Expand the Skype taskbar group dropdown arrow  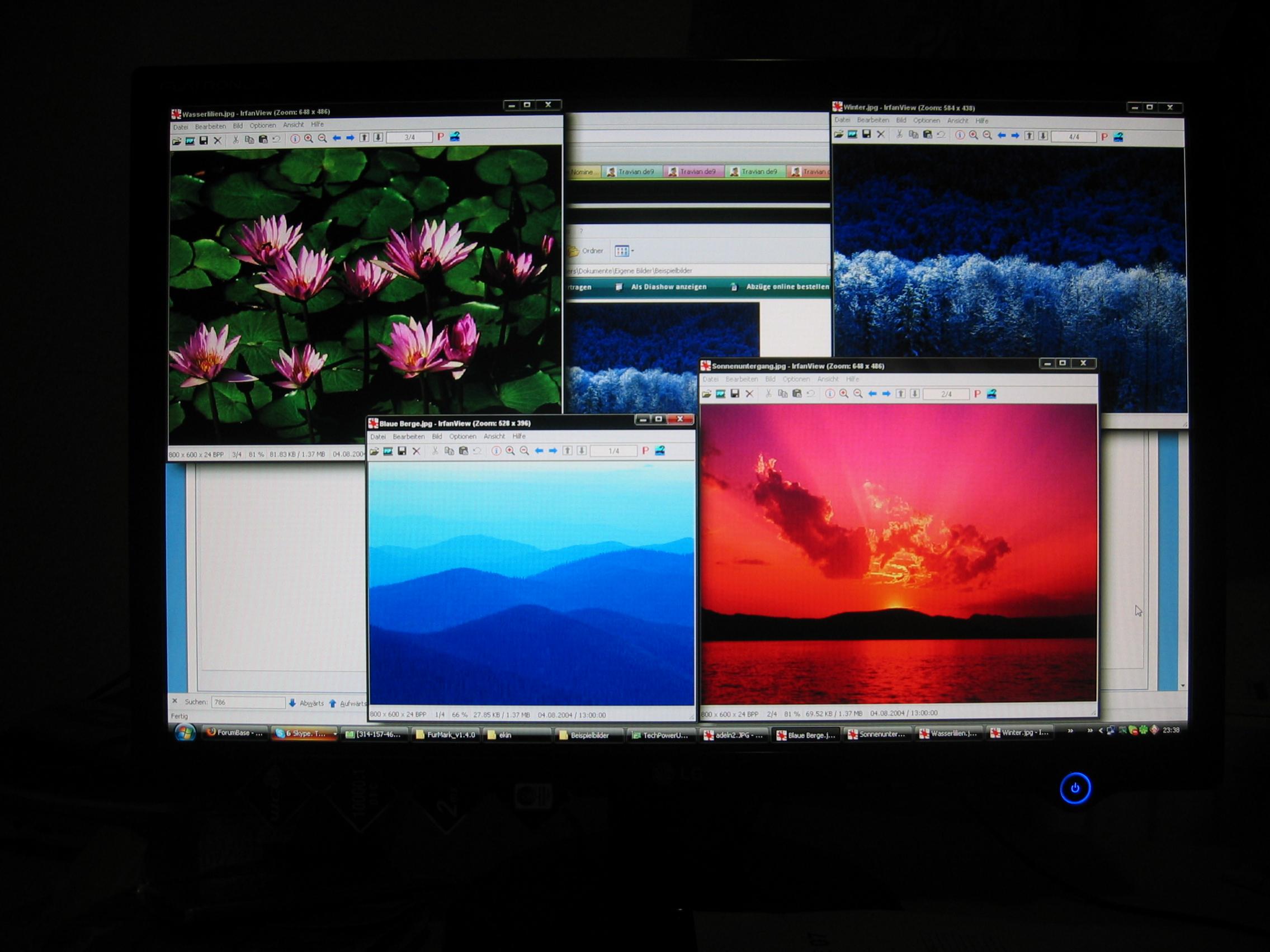click(x=335, y=734)
